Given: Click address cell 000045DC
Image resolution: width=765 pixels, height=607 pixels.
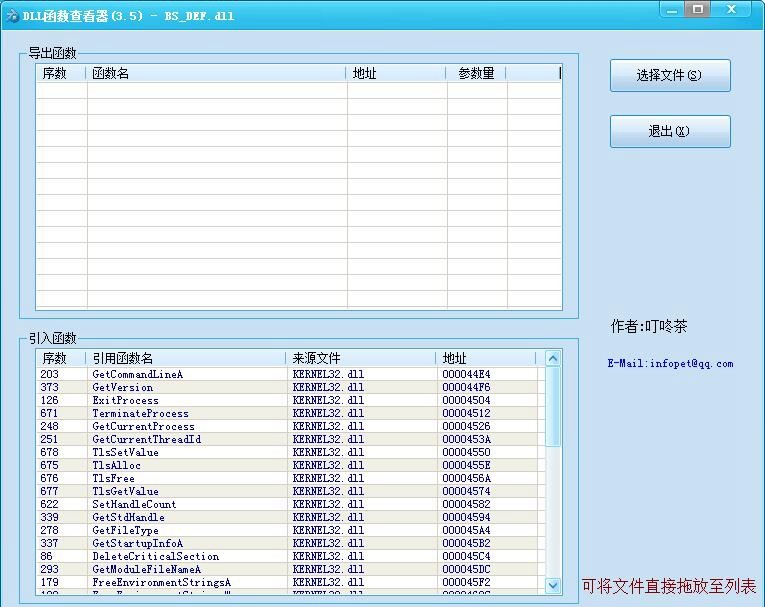Looking at the screenshot, I should 466,569.
